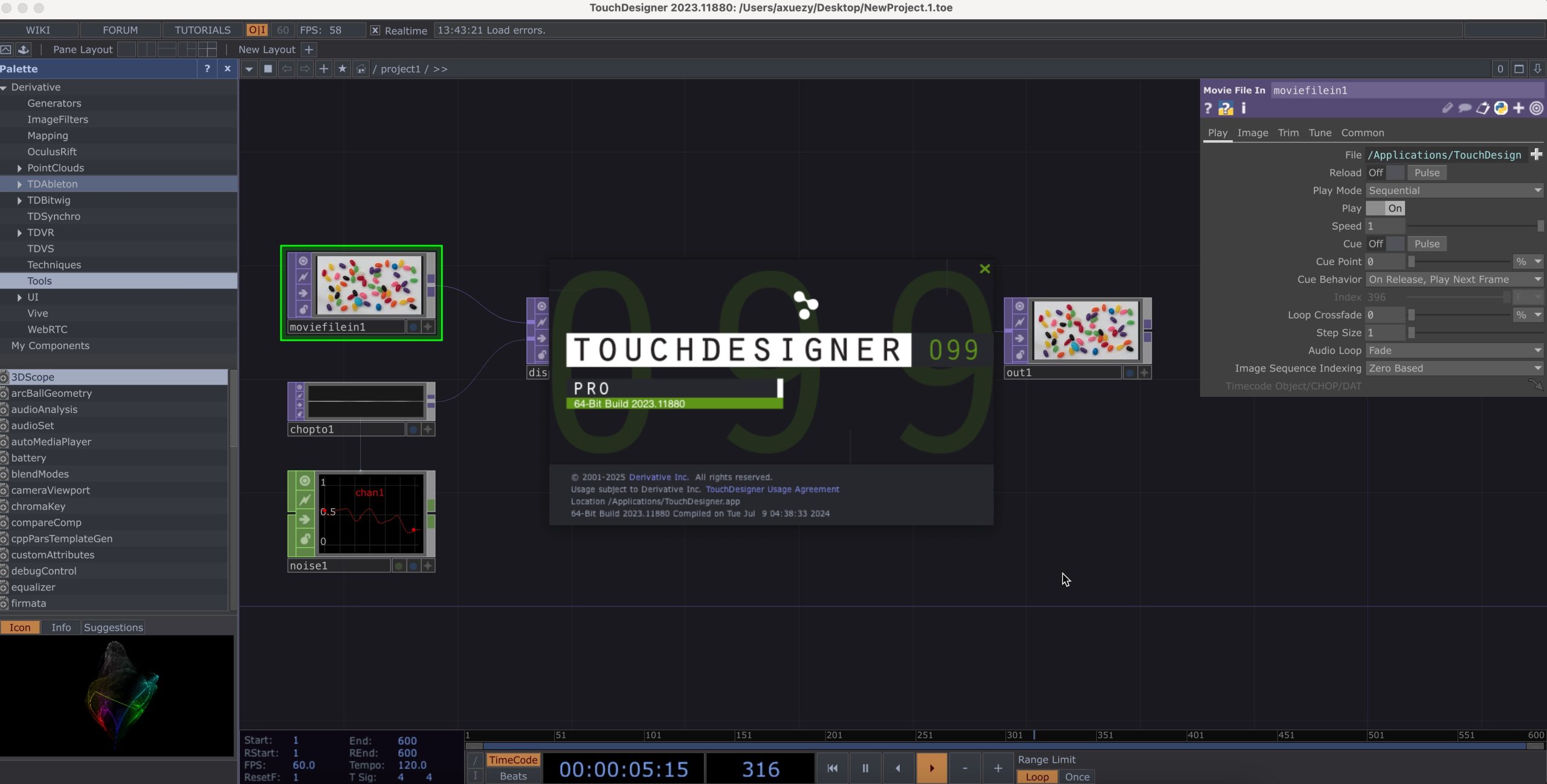Expand the PointClouds folder
This screenshot has height=784, width=1547.
(x=19, y=168)
